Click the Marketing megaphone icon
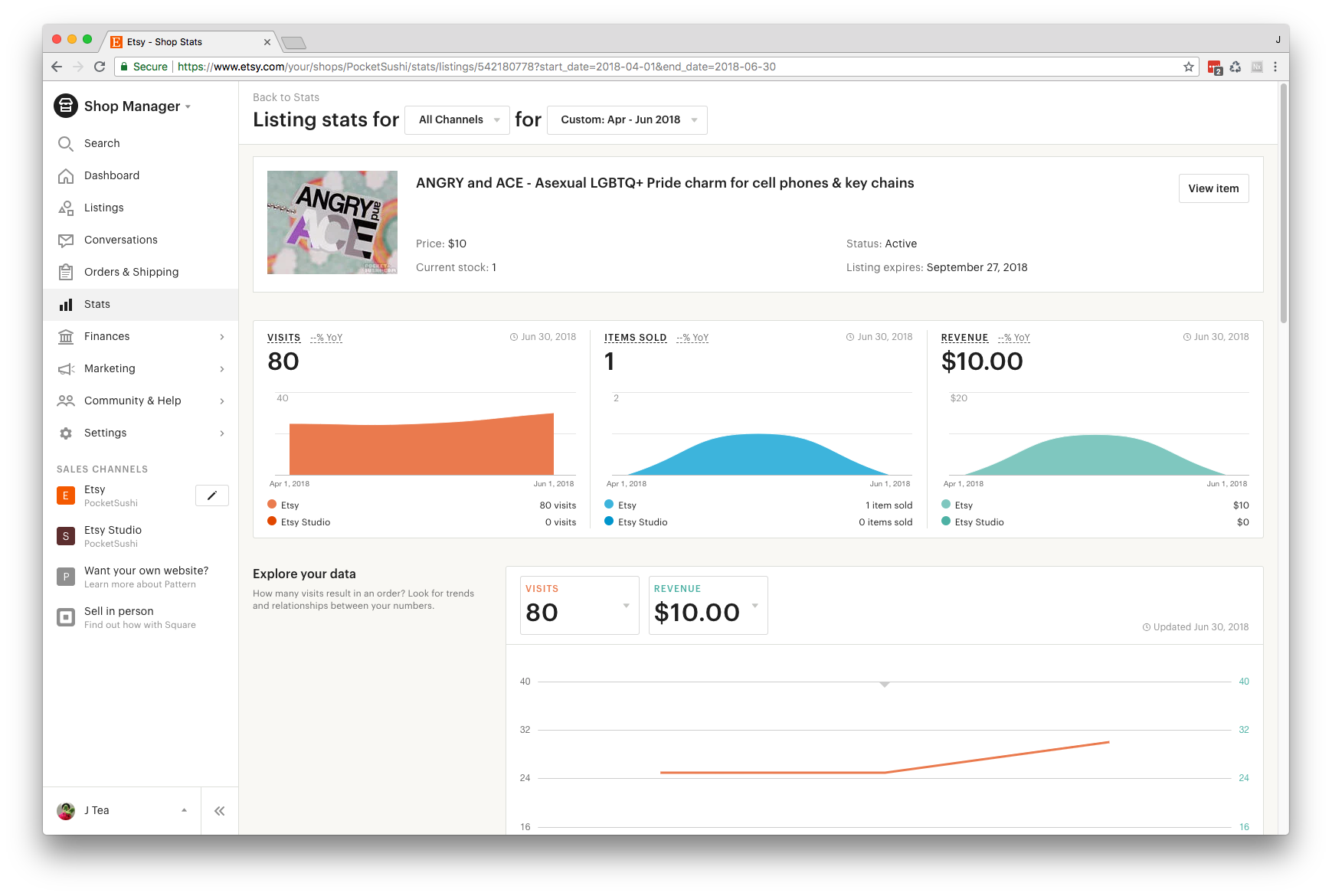The height and width of the screenshot is (896, 1332). [66, 368]
